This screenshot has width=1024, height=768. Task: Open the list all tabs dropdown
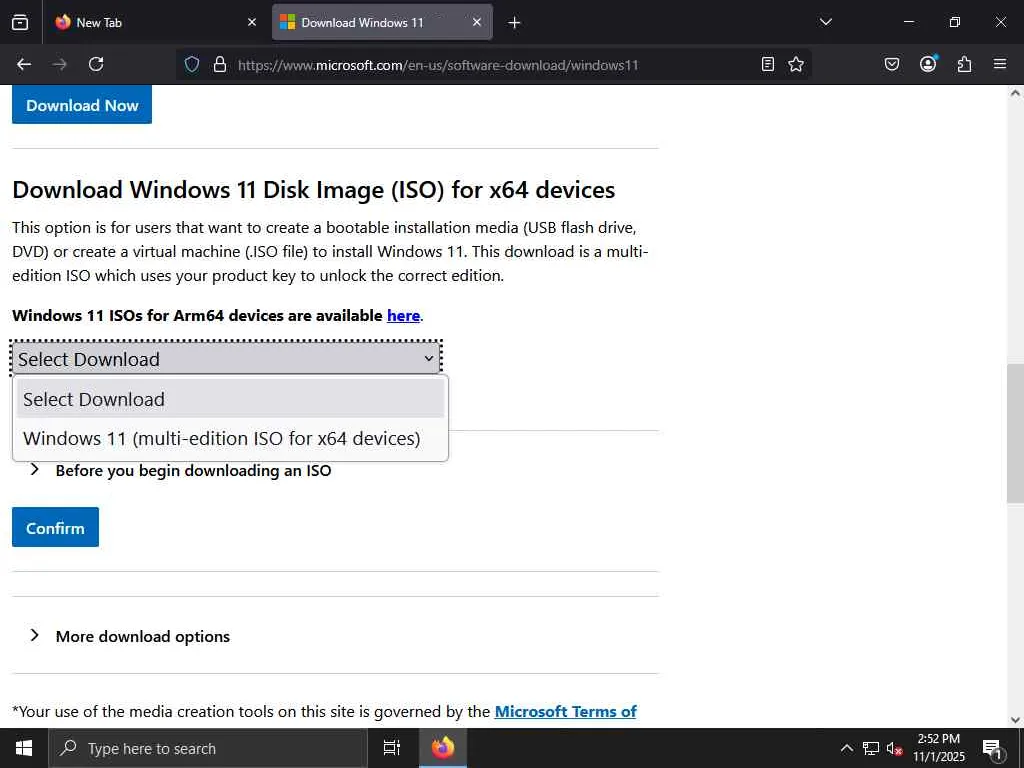(x=826, y=22)
